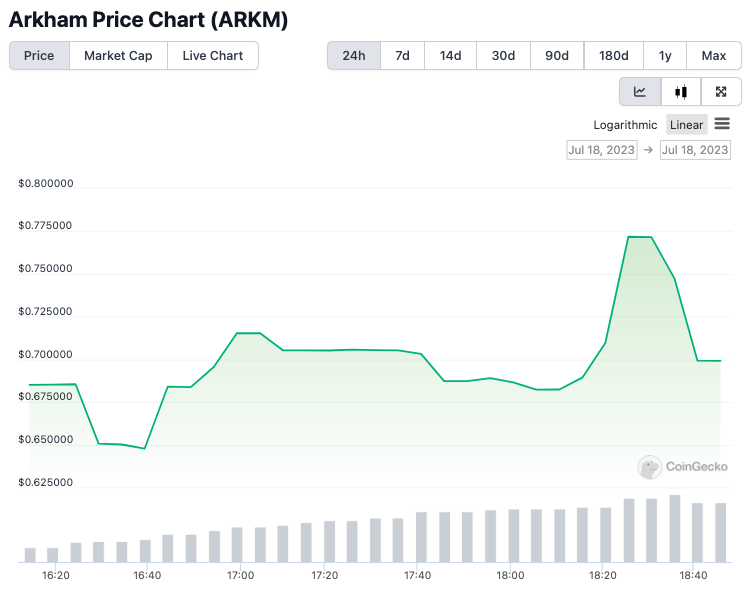Enable Logarithmic scale
This screenshot has height=595, width=755.
(625, 125)
